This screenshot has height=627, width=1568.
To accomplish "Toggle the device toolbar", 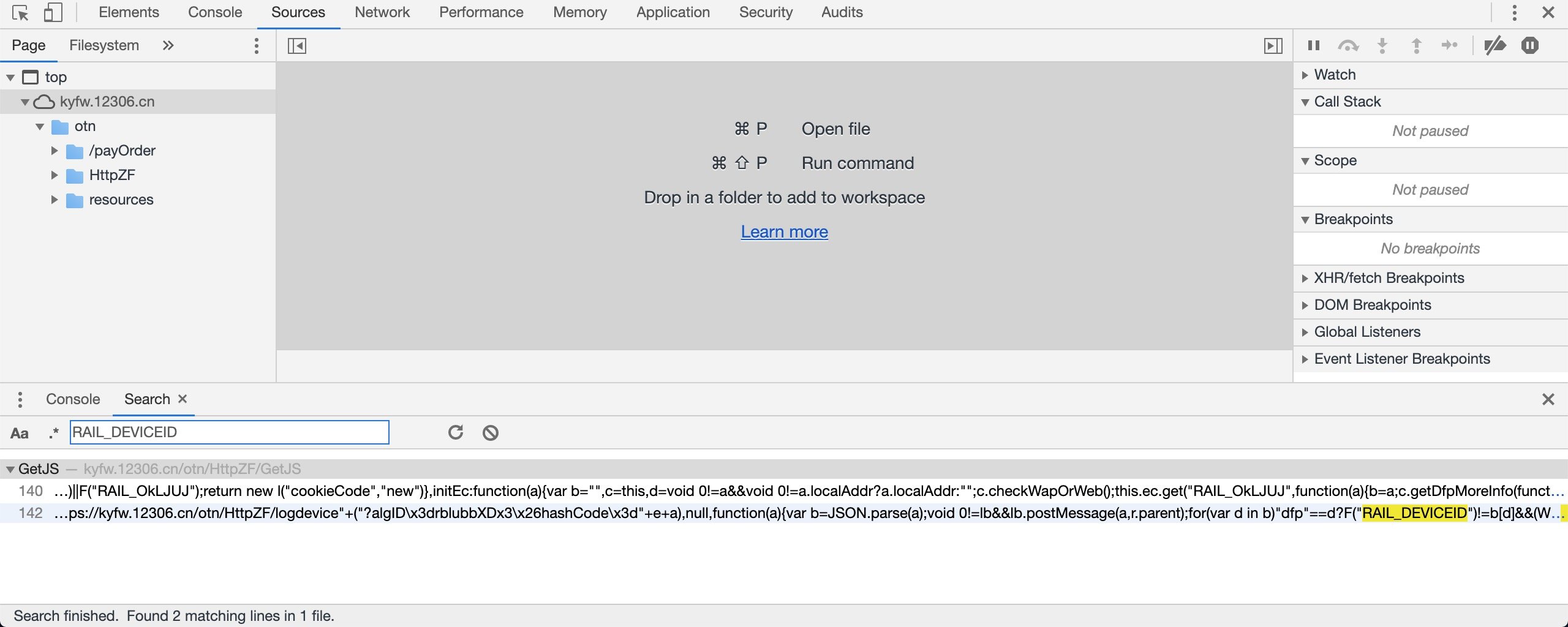I will coord(54,12).
